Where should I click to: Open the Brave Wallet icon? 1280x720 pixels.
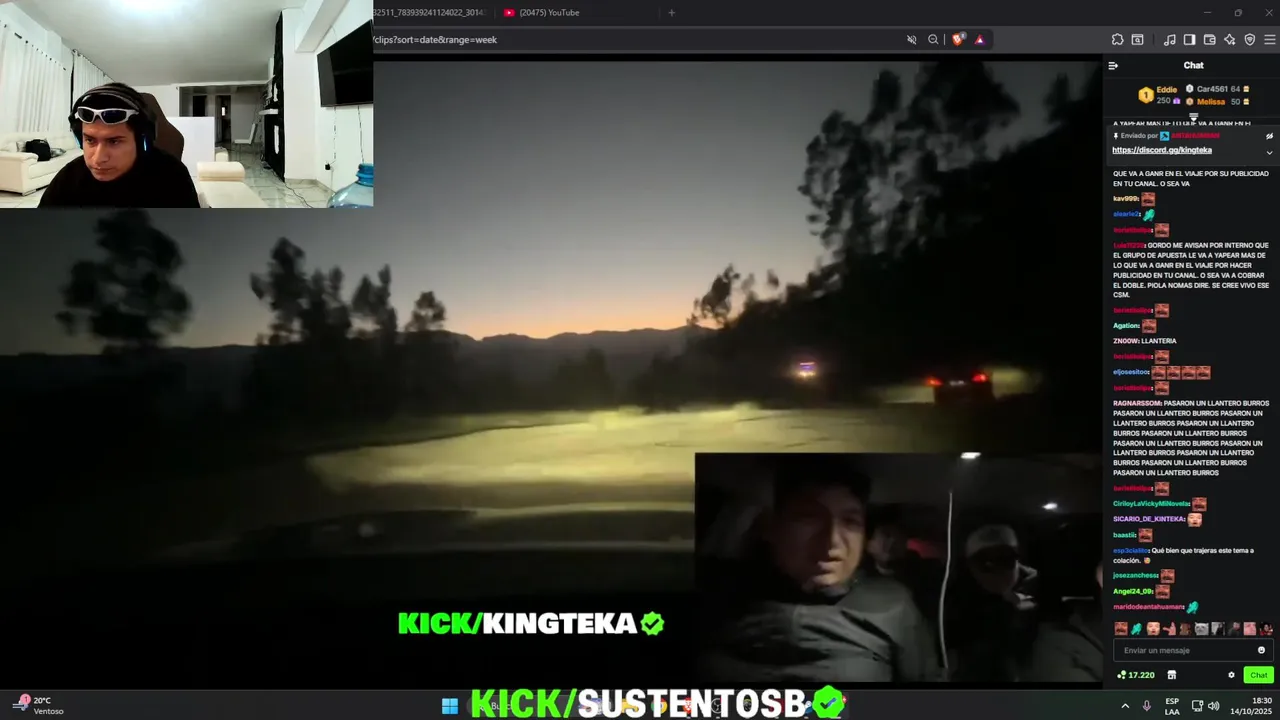(1209, 40)
